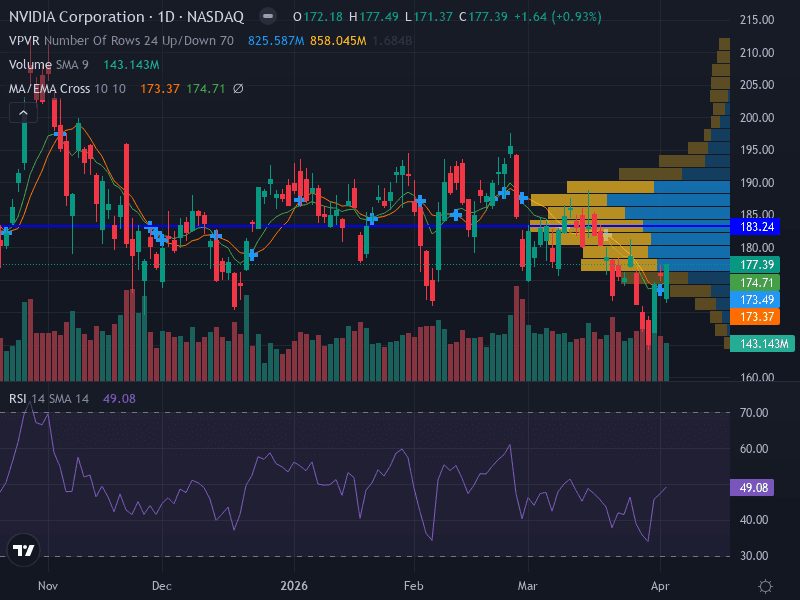Click the MA value 173.37 in legend
800x600 pixels.
tap(160, 89)
